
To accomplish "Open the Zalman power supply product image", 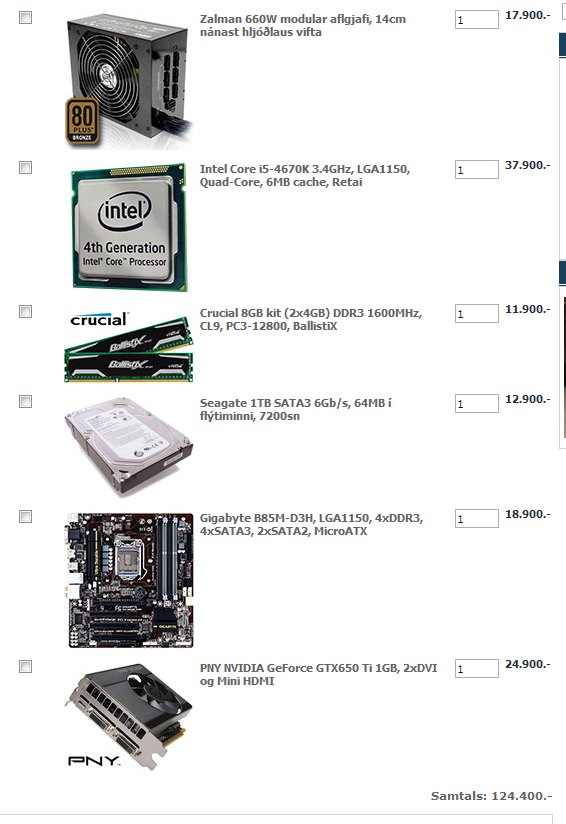I will click(129, 80).
